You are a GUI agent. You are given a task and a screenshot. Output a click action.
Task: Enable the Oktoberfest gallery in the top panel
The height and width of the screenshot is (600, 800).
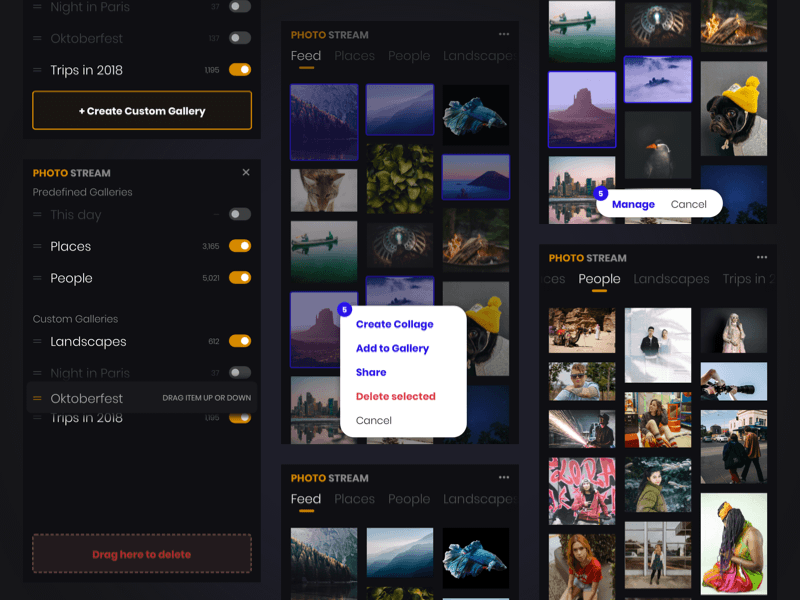coord(240,38)
